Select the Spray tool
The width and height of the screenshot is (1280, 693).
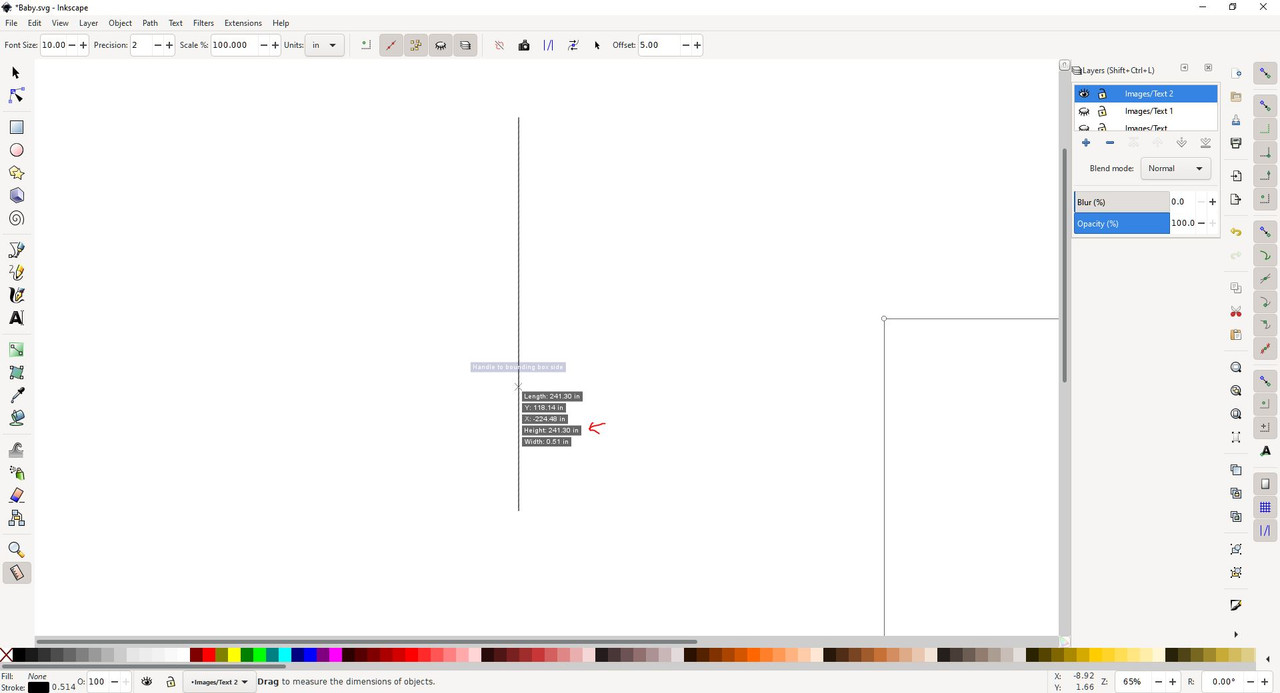coord(16,473)
